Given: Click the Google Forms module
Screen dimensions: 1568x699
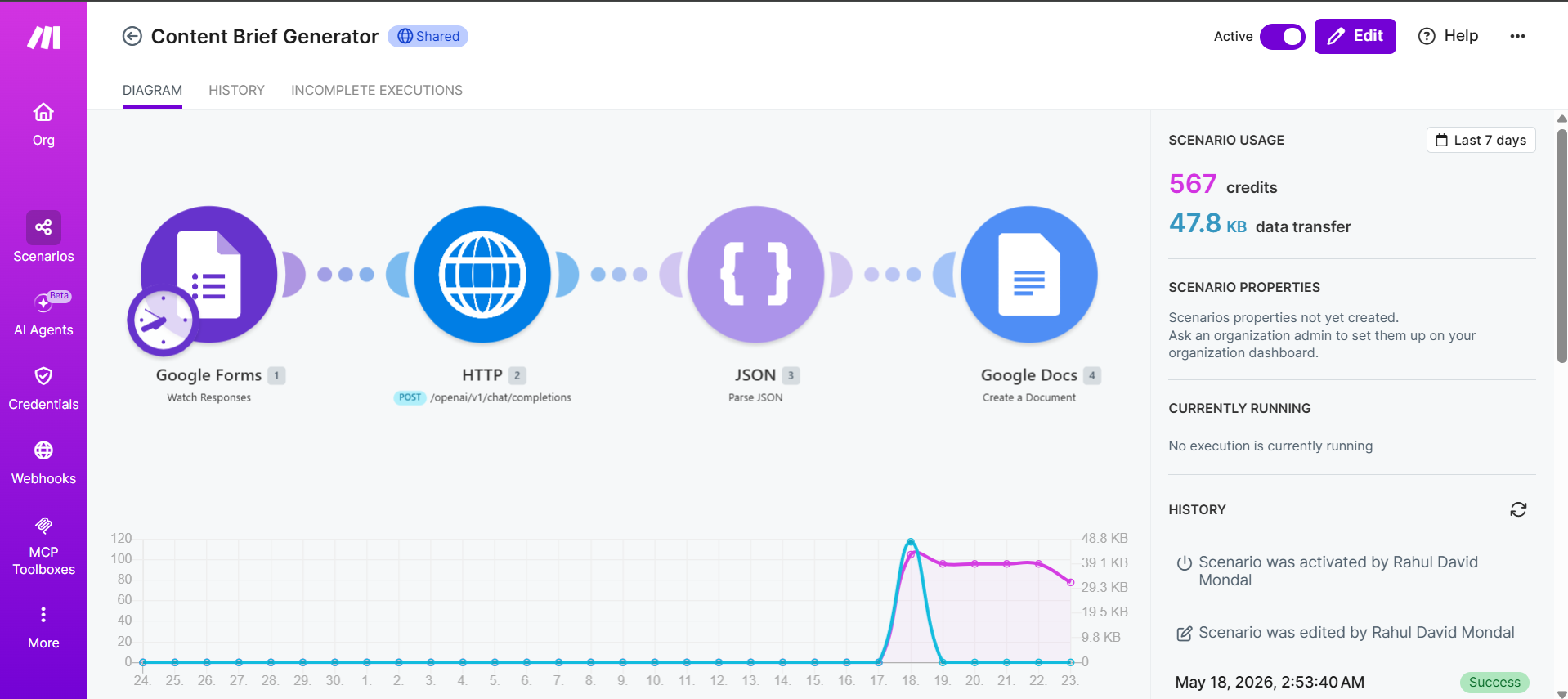Looking at the screenshot, I should click(x=209, y=275).
